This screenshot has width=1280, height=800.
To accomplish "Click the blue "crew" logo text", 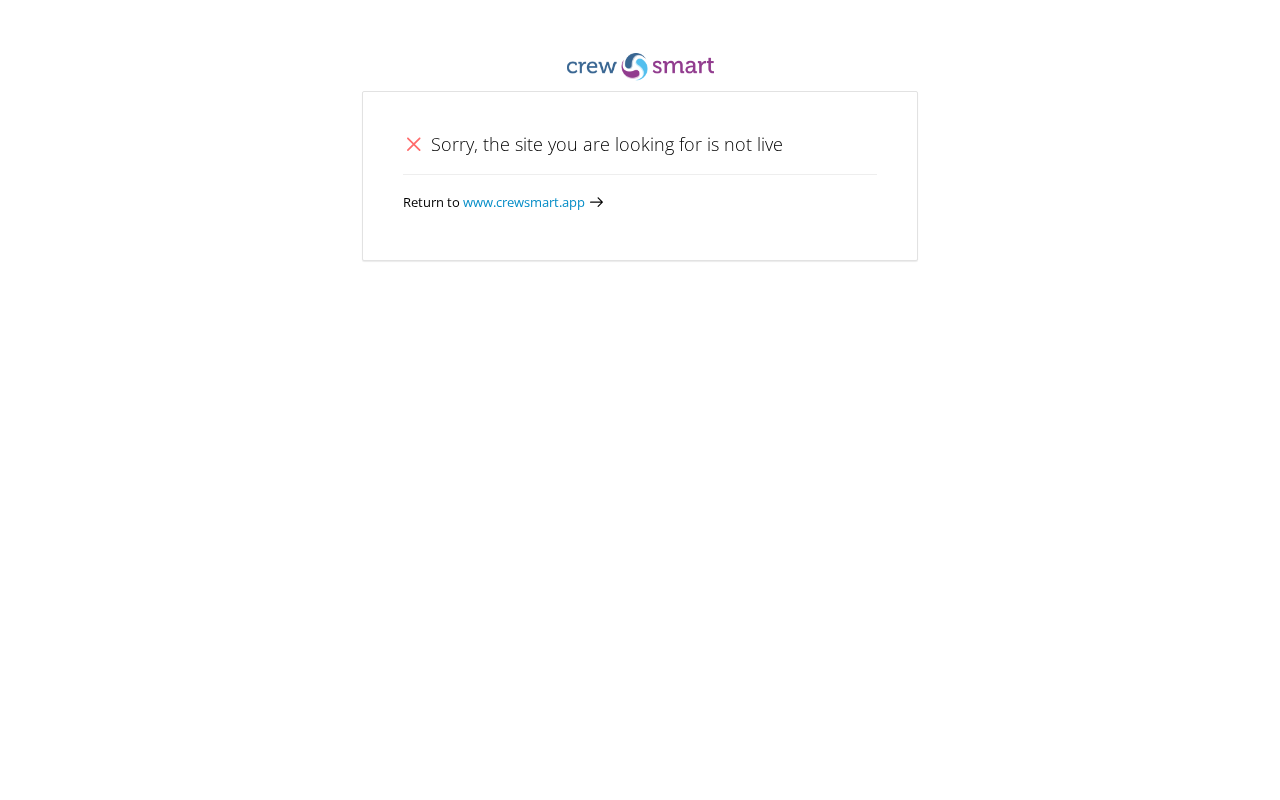I will click(x=591, y=67).
